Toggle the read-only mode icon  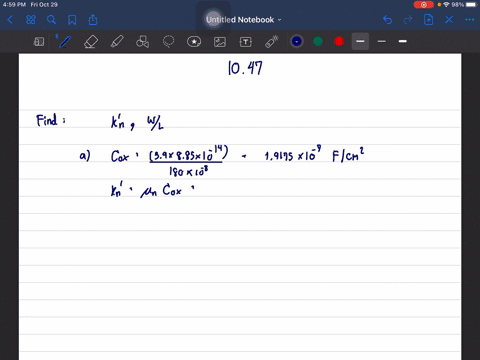click(x=39, y=42)
